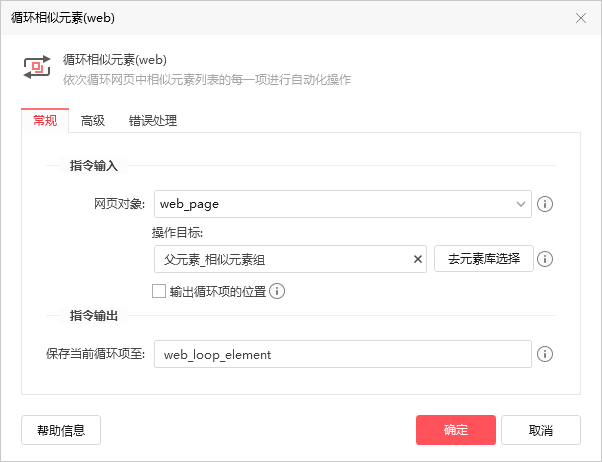Select the 常规 tab
602x462 pixels.
pyautogui.click(x=45, y=121)
